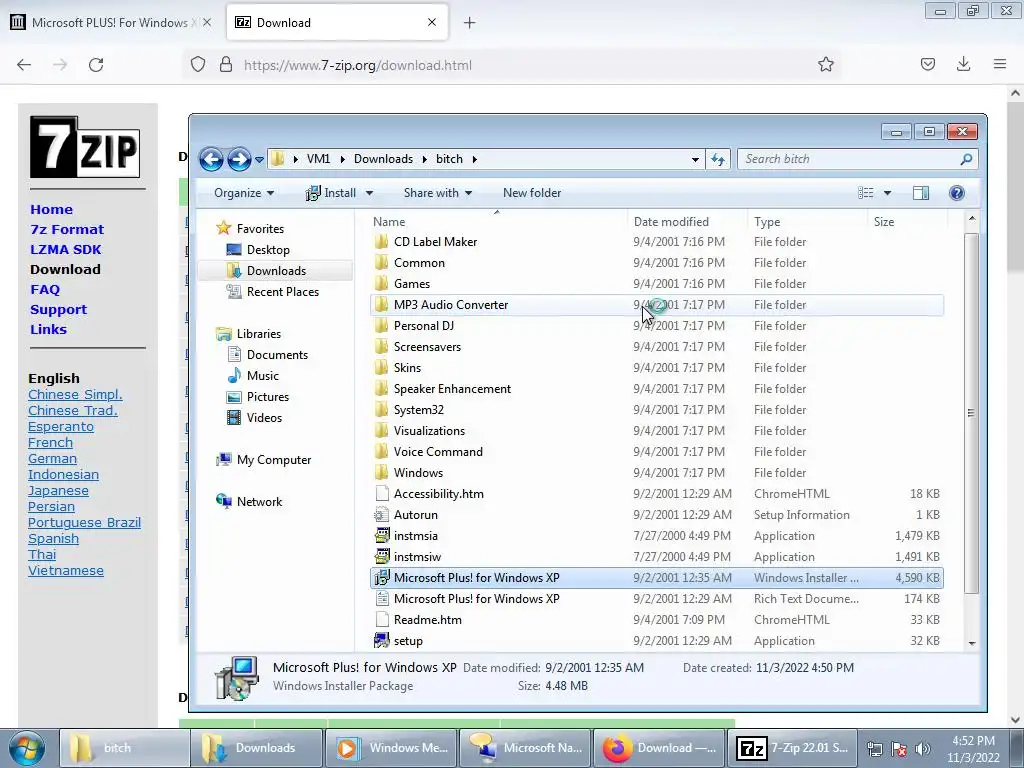Image resolution: width=1024 pixels, height=768 pixels.
Task: Select Microsoft Plus! Rich Text Document file
Action: coord(656,599)
